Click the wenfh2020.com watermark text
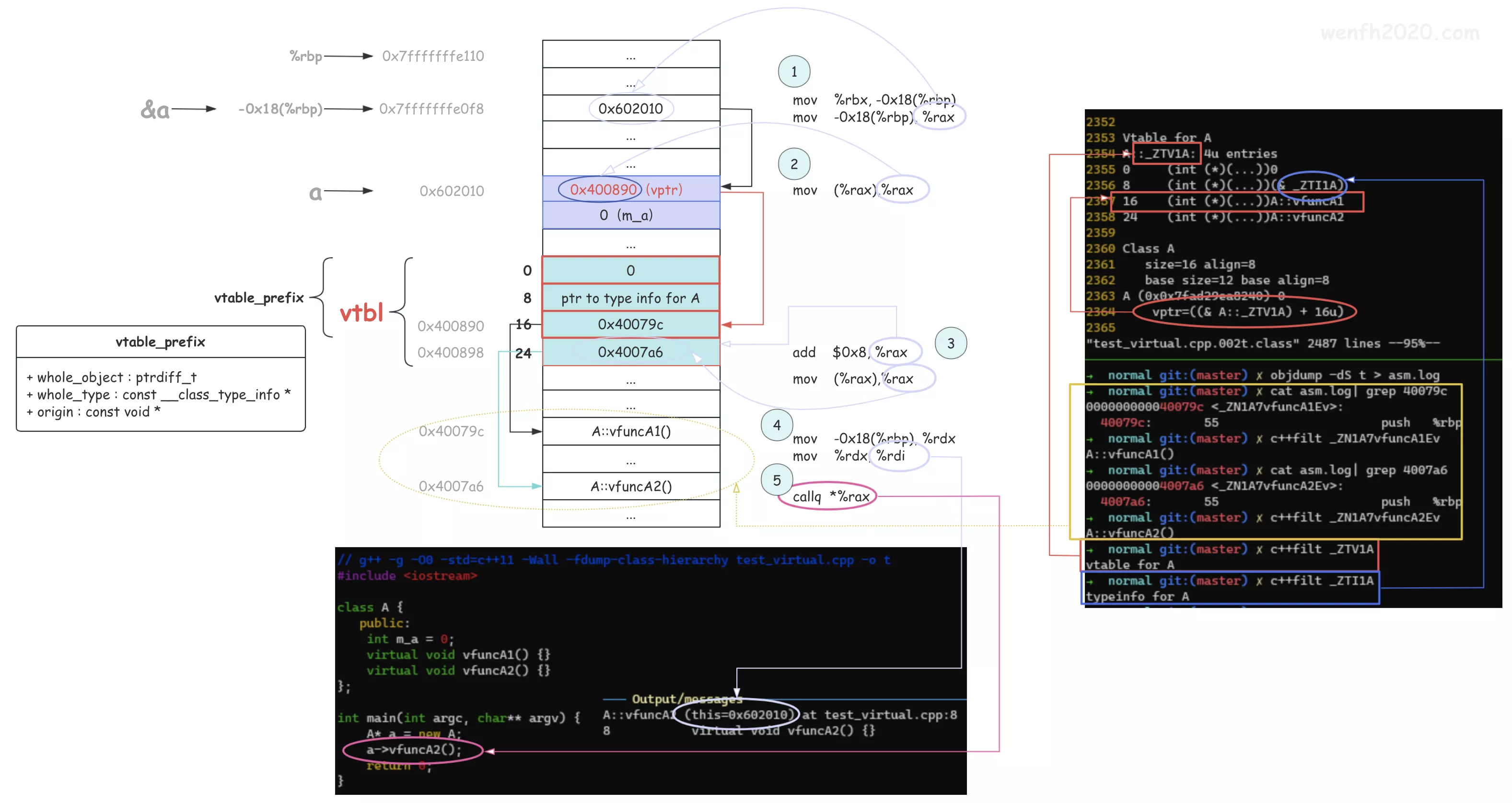The height and width of the screenshot is (803, 1512). point(1399,33)
